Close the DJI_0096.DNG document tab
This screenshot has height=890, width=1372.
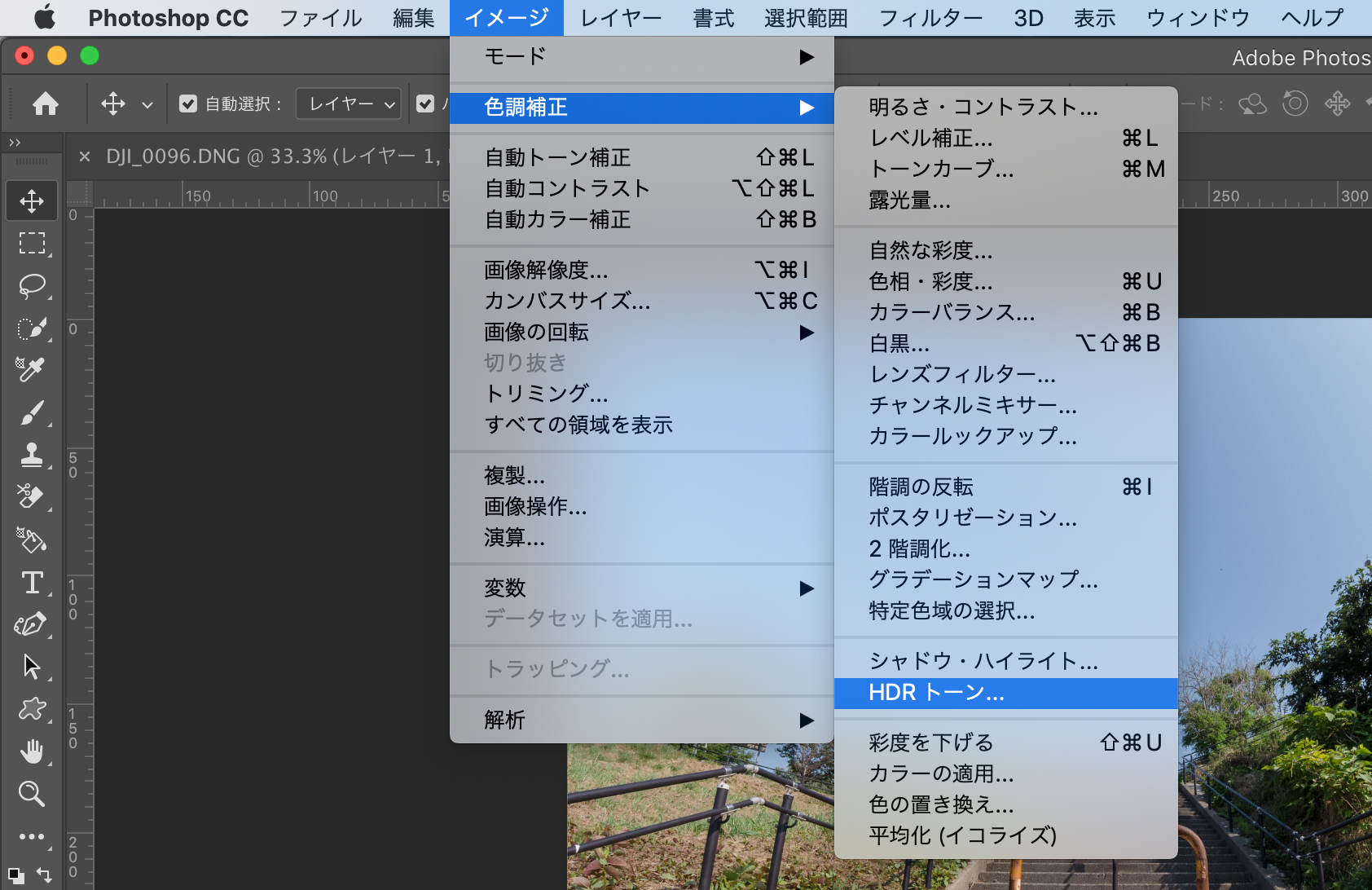coord(85,156)
